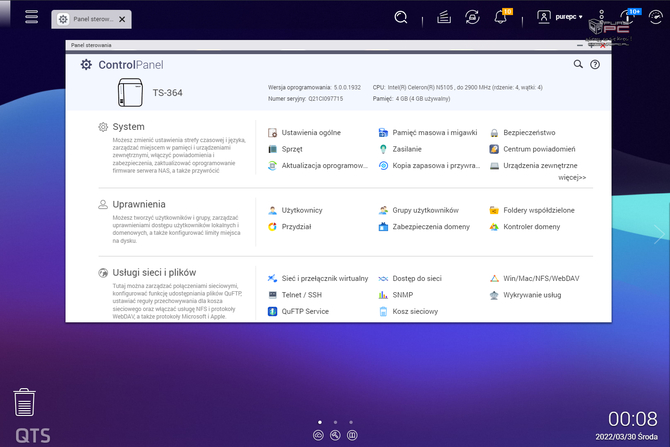Image resolution: width=670 pixels, height=447 pixels.
Task: Search inside the Control Panel
Action: [578, 64]
